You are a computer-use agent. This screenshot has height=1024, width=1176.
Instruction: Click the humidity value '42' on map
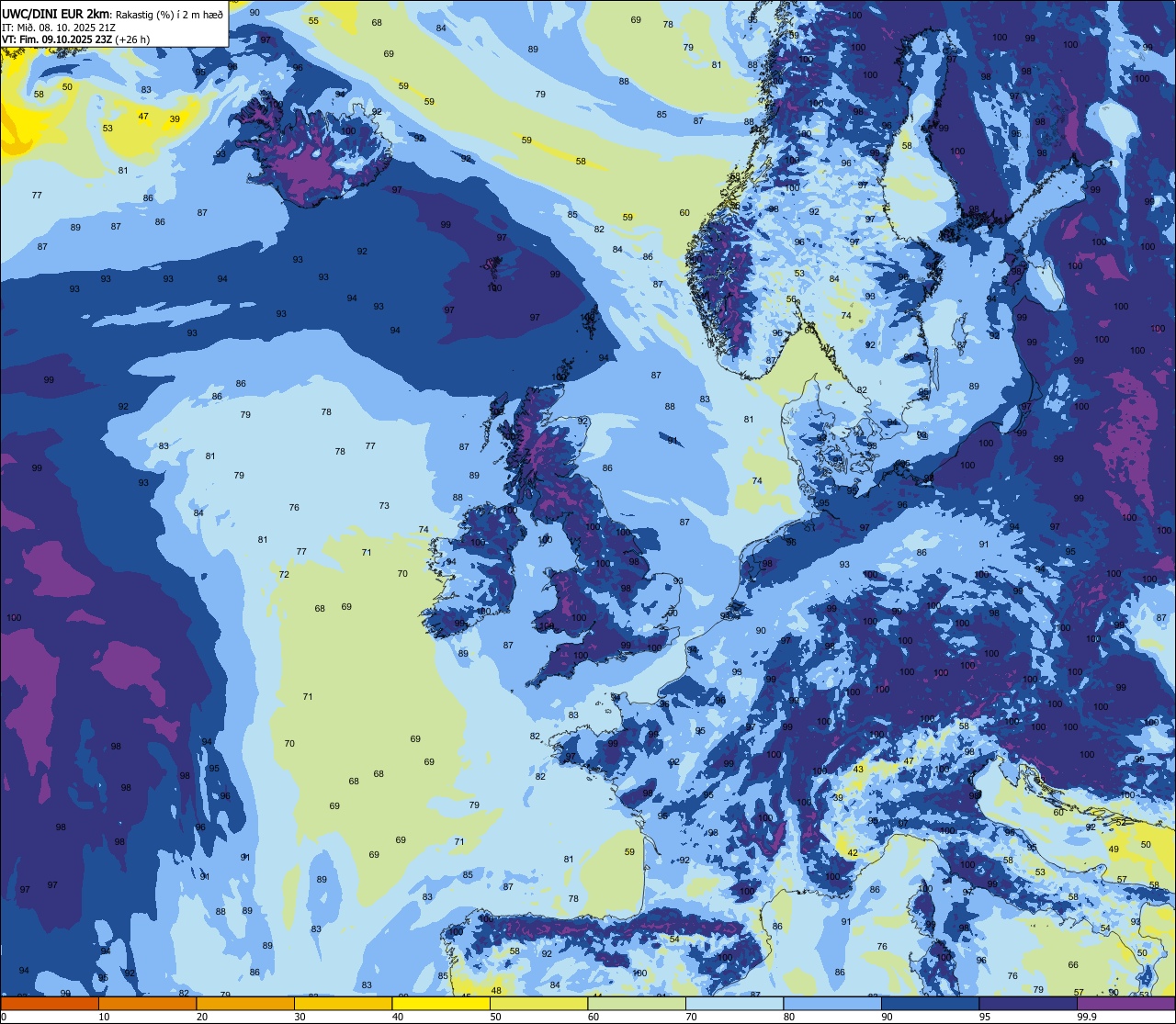(x=853, y=853)
